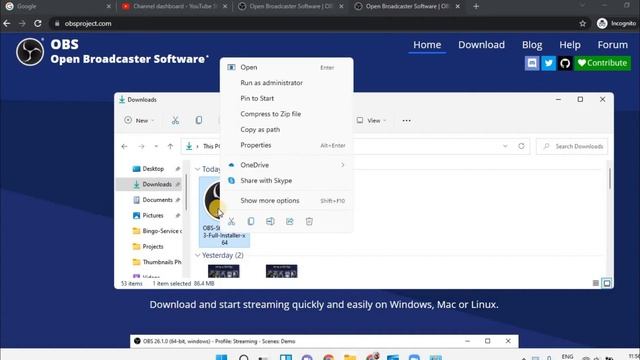
Task: Switch to Channel dashboard YouTube tab
Action: [x=175, y=6]
